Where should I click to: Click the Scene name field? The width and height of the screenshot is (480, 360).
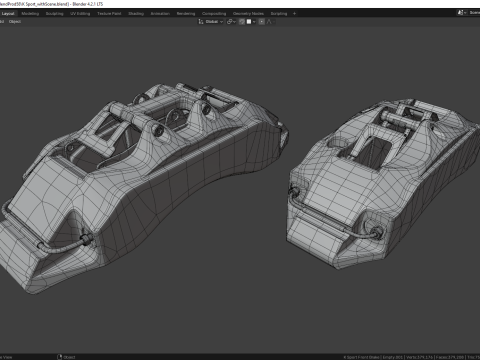click(474, 13)
